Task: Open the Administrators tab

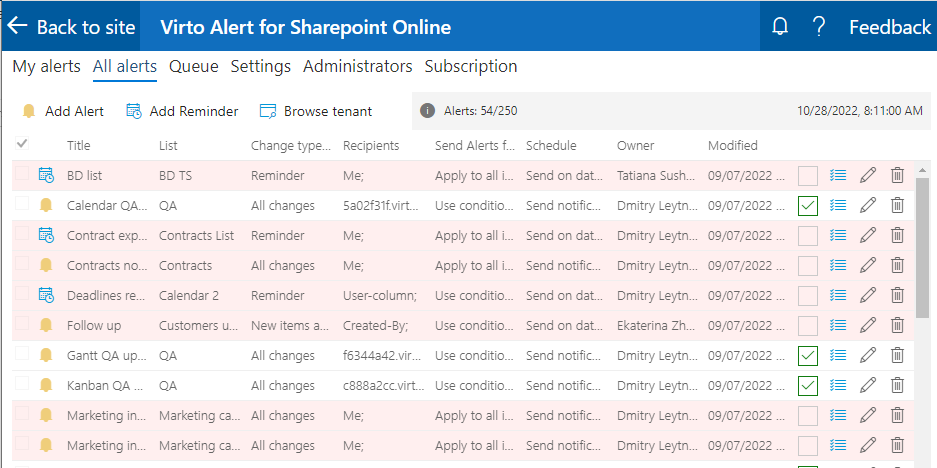Action: click(357, 66)
